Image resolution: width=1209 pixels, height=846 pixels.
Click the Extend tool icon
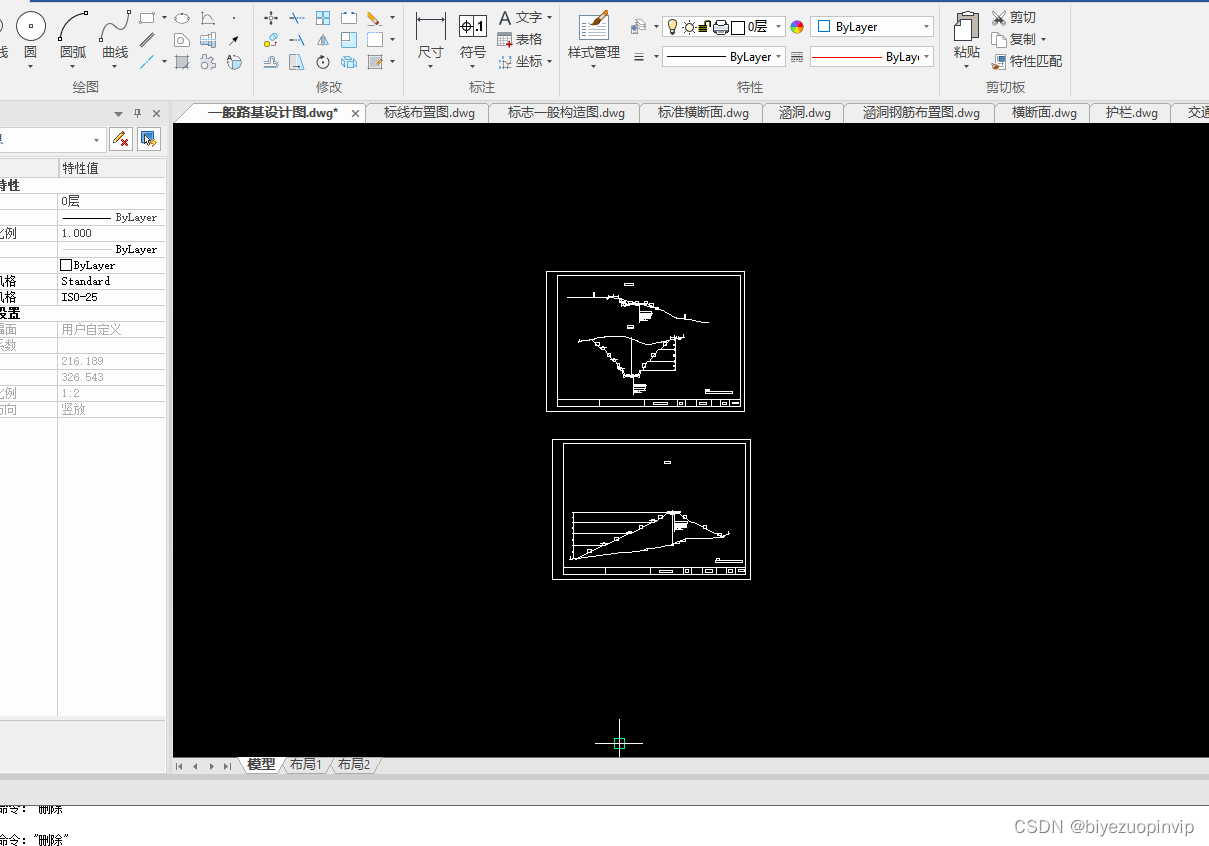tap(297, 40)
